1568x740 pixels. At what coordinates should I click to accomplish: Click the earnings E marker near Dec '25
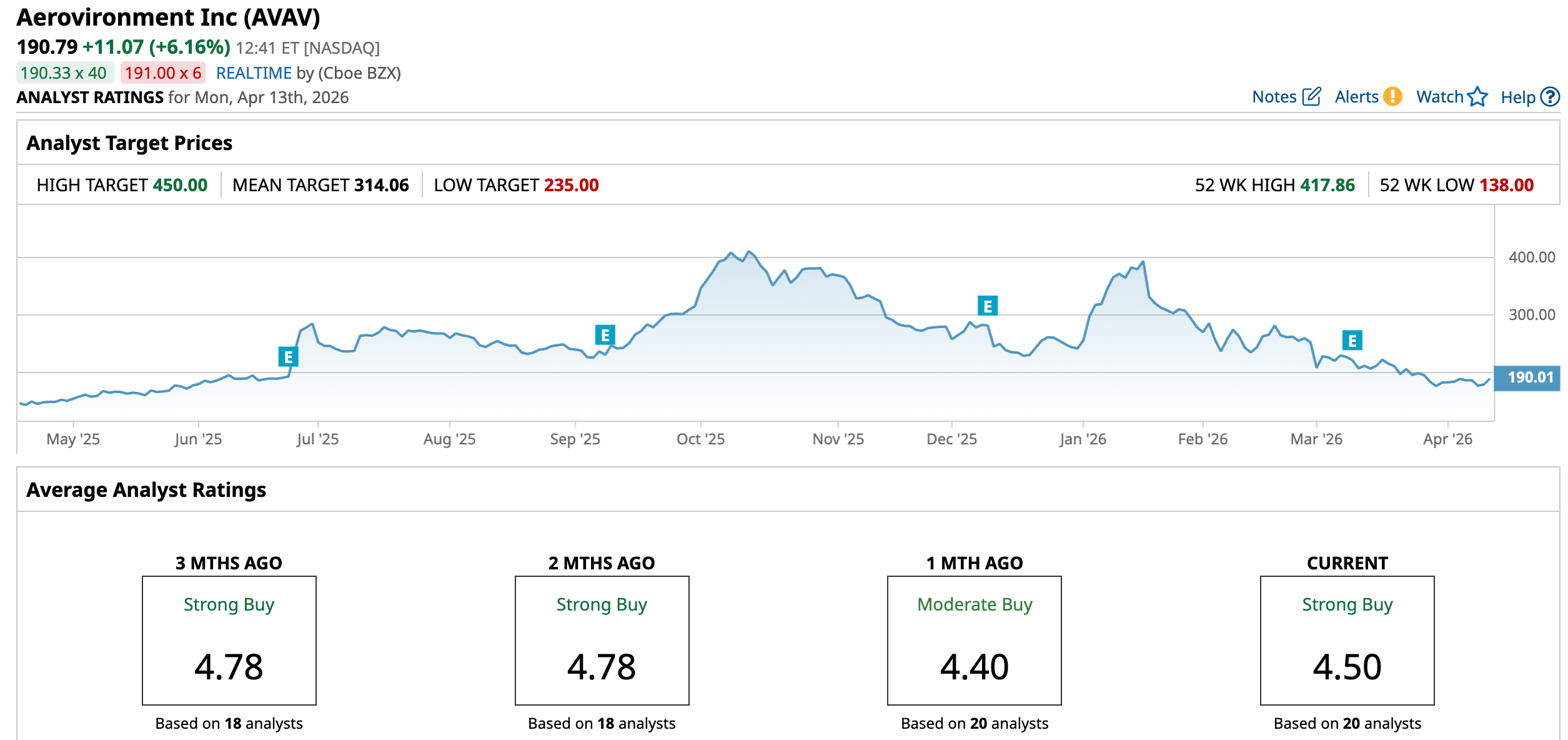pos(987,306)
